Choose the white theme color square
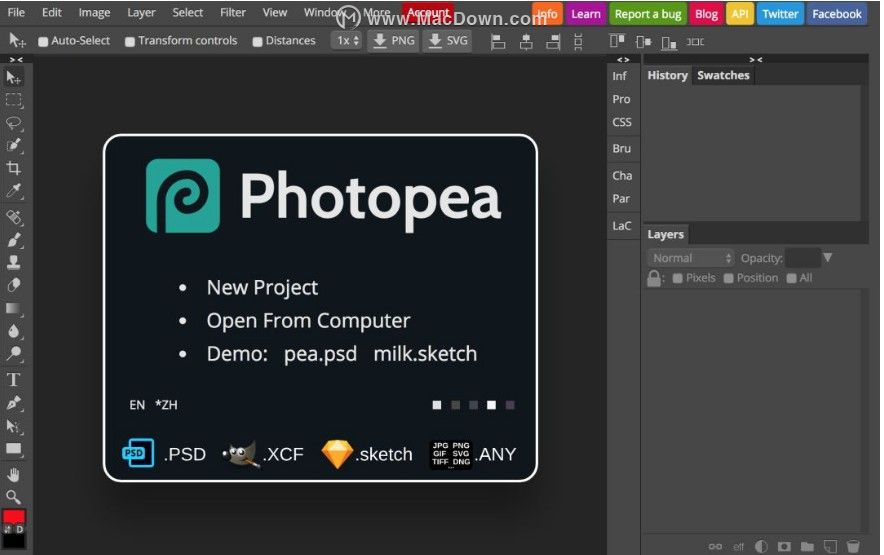Screen dimensions: 884x555 (x=492, y=405)
